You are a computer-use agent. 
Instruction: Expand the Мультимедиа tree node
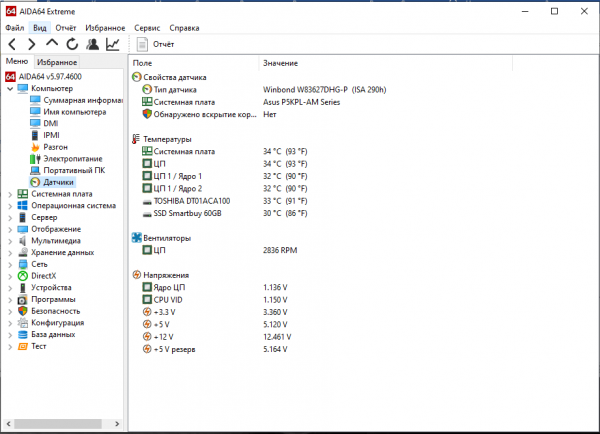(x=10, y=241)
